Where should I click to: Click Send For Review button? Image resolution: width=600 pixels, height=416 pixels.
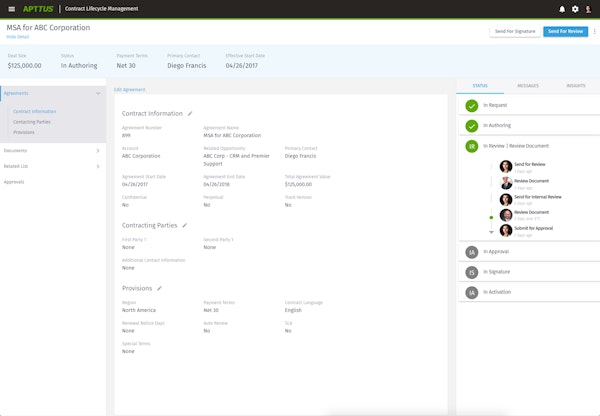(565, 31)
